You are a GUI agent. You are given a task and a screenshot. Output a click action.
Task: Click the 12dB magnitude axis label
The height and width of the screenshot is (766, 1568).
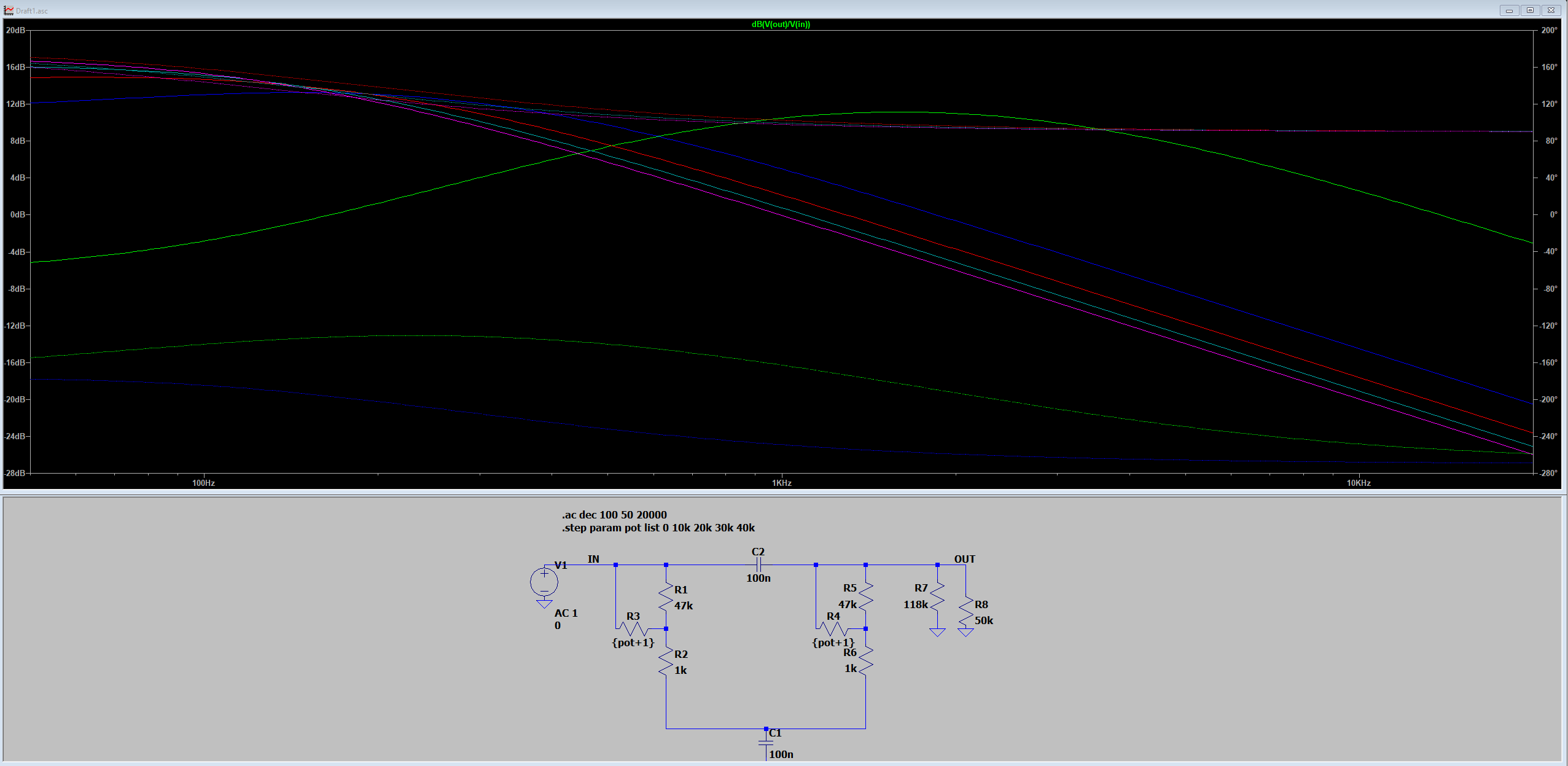15,104
